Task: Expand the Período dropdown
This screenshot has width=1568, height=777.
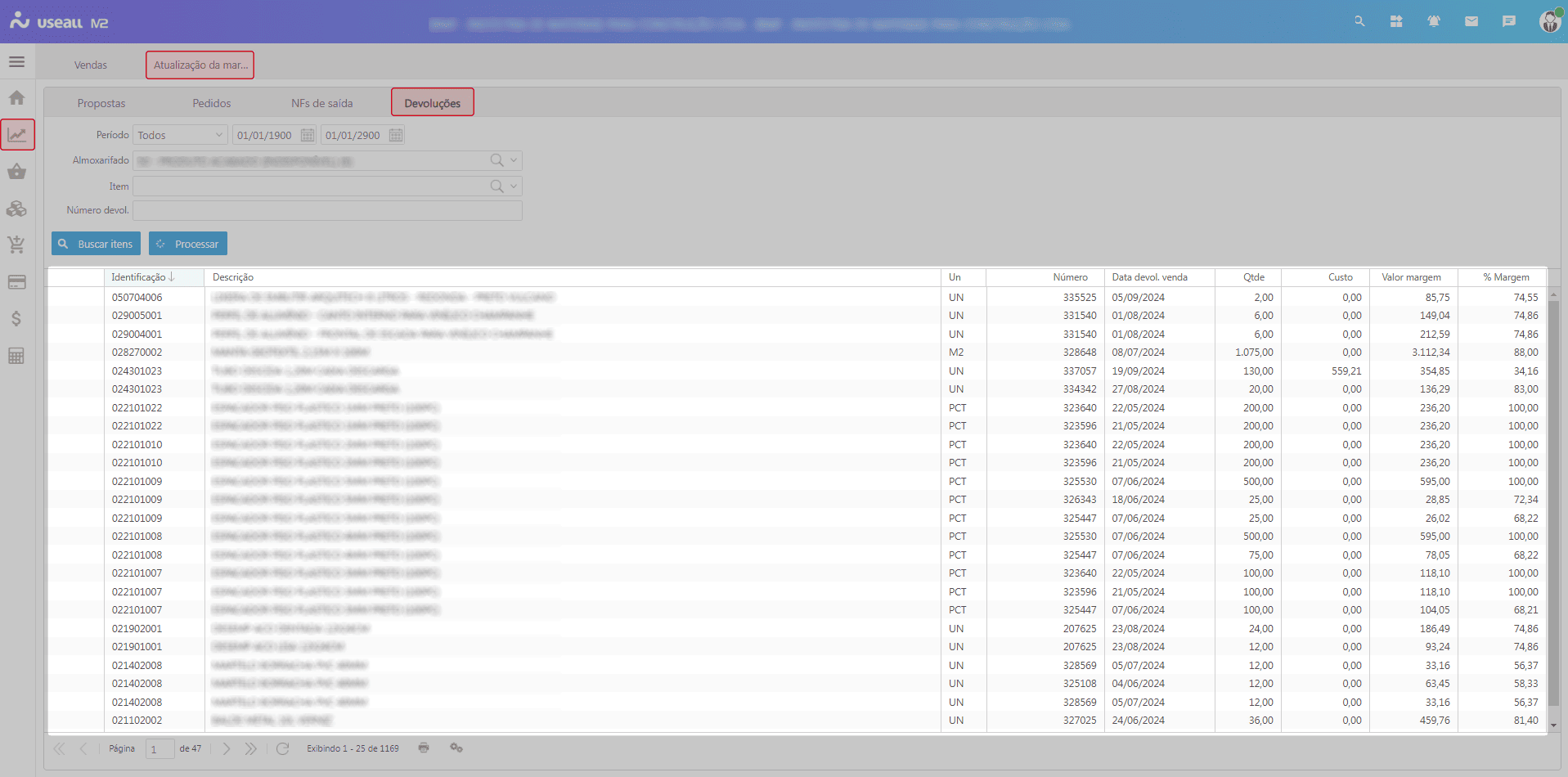Action: 219,135
